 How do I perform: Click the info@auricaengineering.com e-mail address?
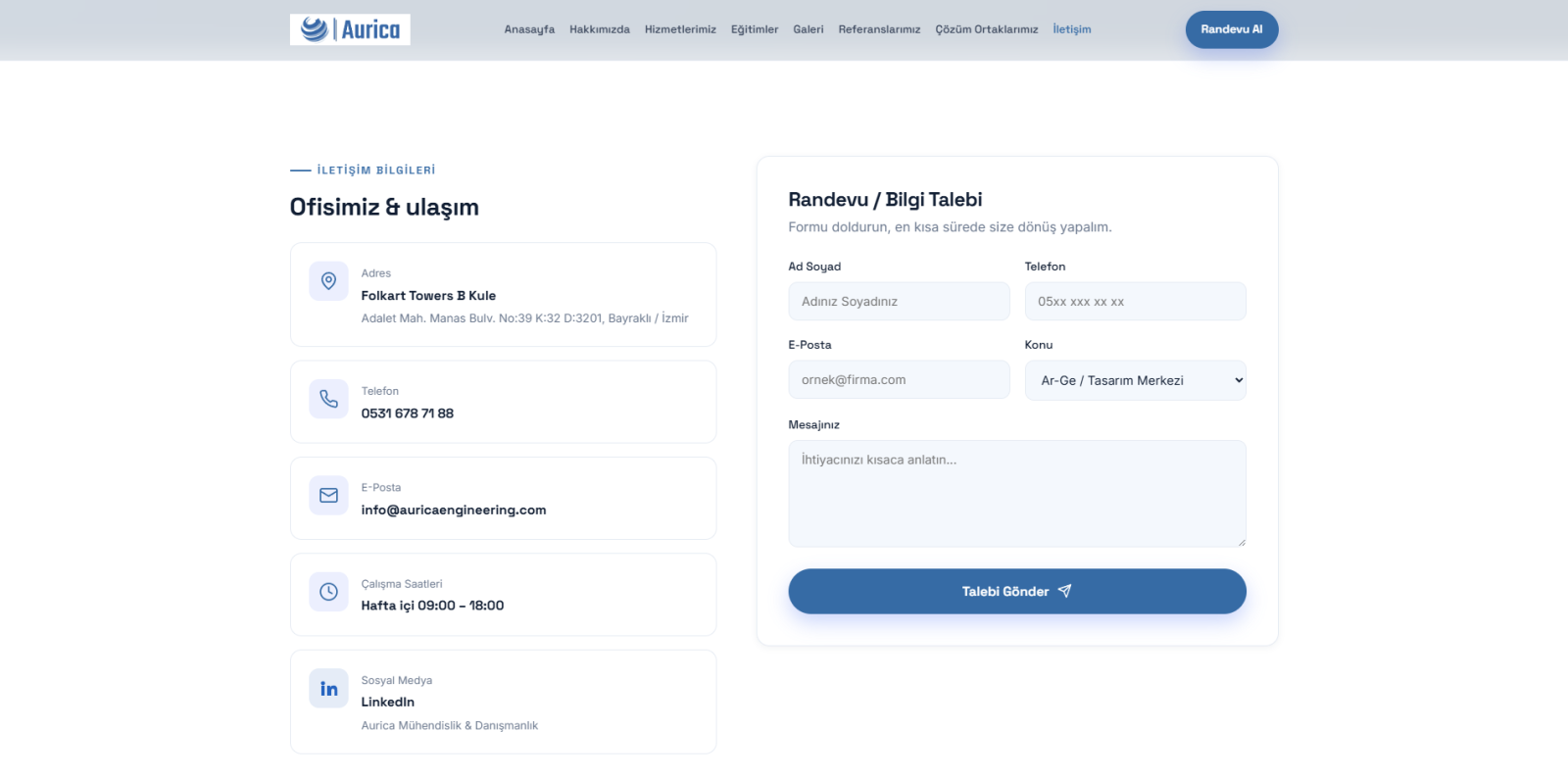[454, 510]
